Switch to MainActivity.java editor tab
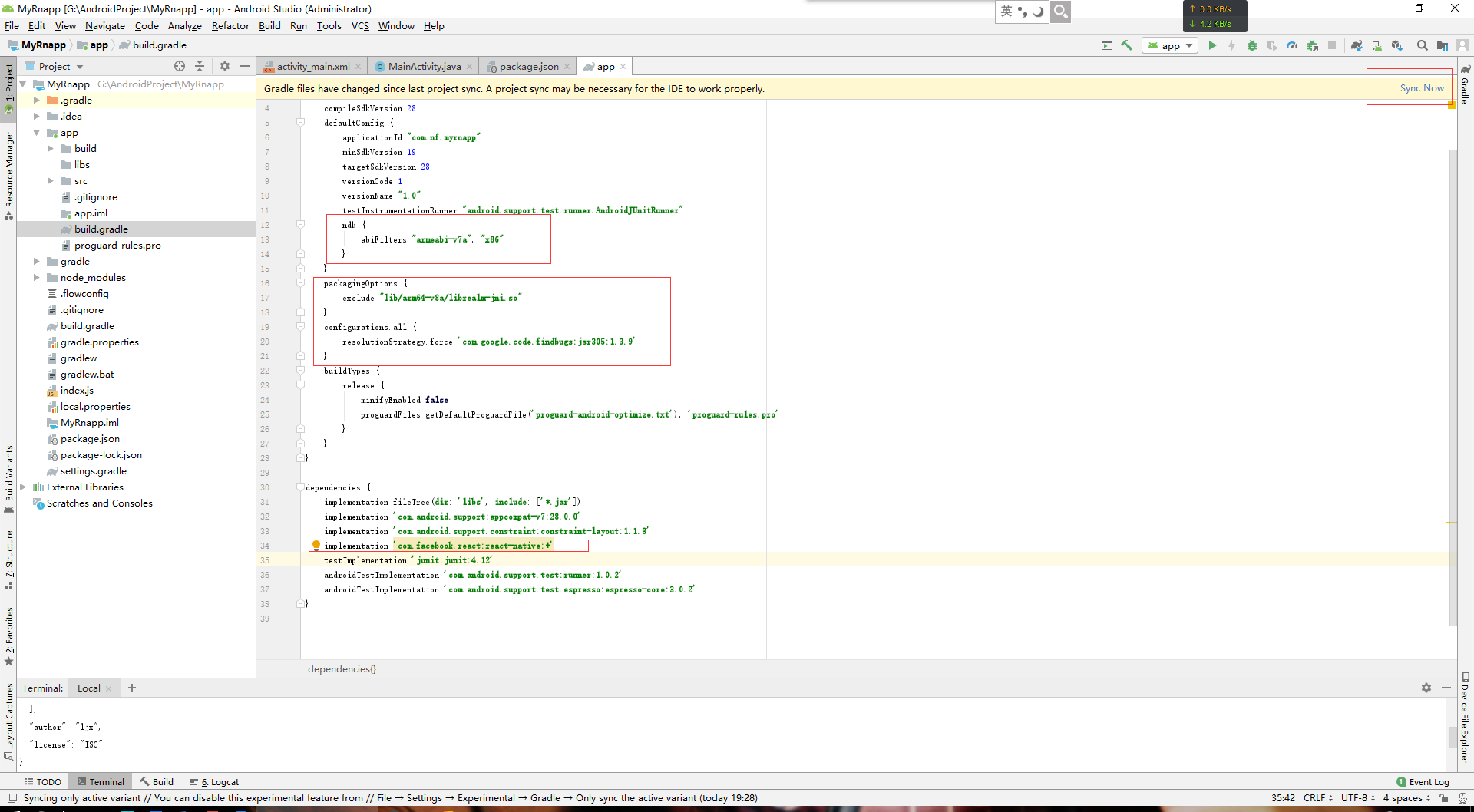Viewport: 1474px width, 812px height. coord(424,67)
